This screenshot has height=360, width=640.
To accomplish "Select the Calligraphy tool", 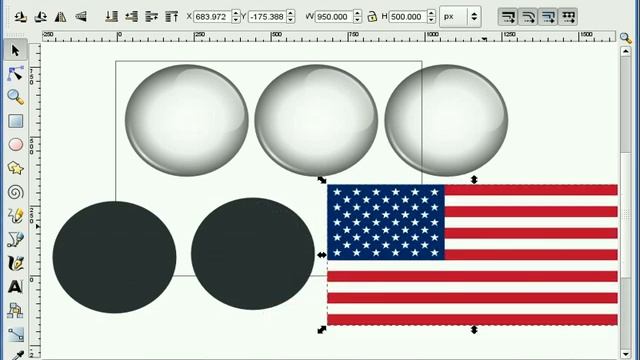I will click(16, 263).
